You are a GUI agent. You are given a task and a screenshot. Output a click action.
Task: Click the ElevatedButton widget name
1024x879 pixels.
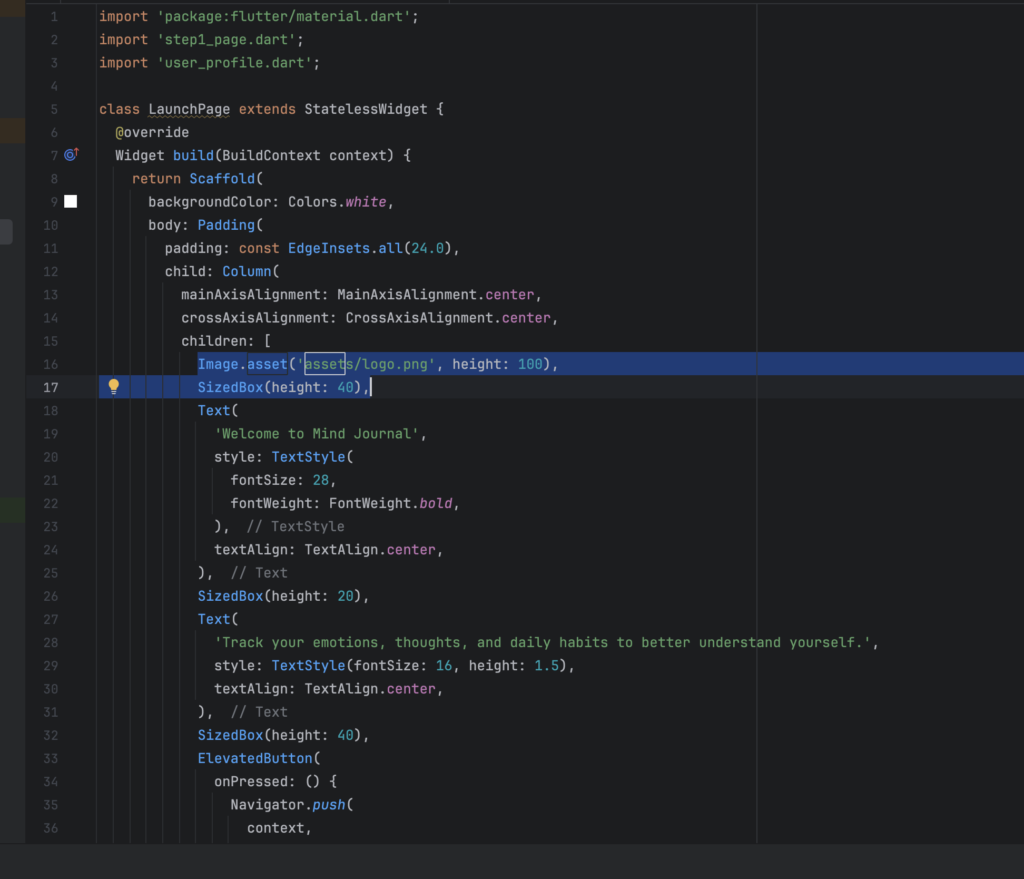[x=255, y=758]
